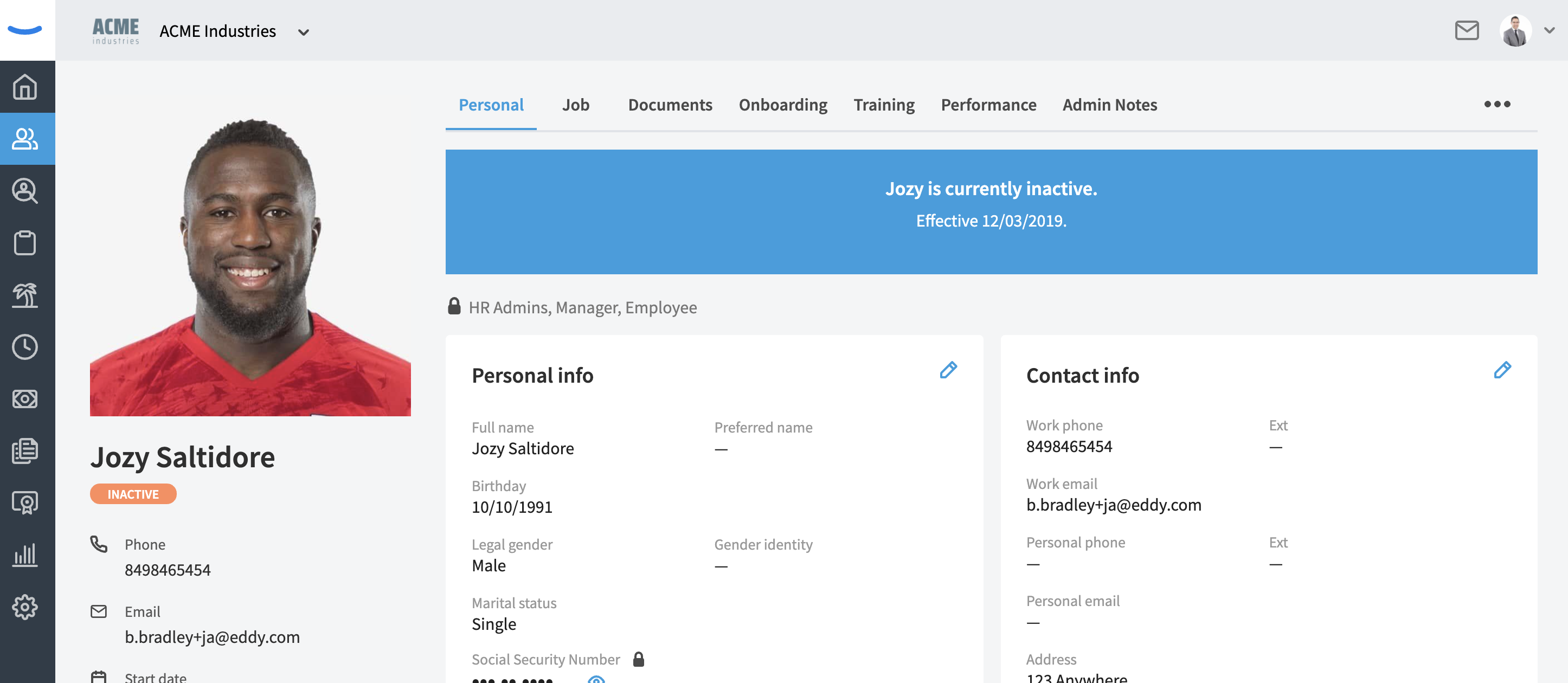The width and height of the screenshot is (1568, 683).
Task: Switch to the Performance tab
Action: [x=988, y=105]
